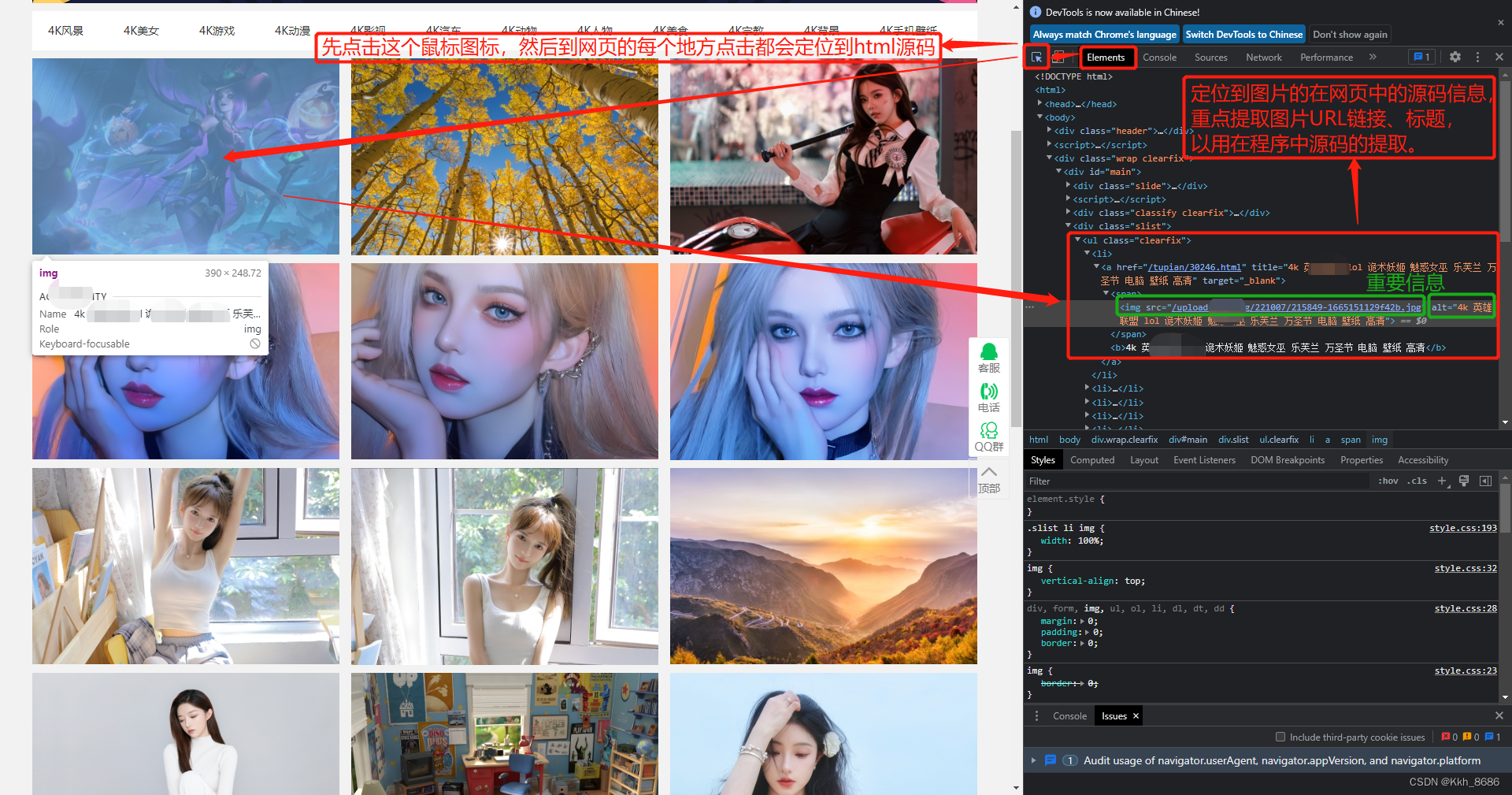
Task: Show more DevTools tabs chevron
Action: click(1373, 57)
